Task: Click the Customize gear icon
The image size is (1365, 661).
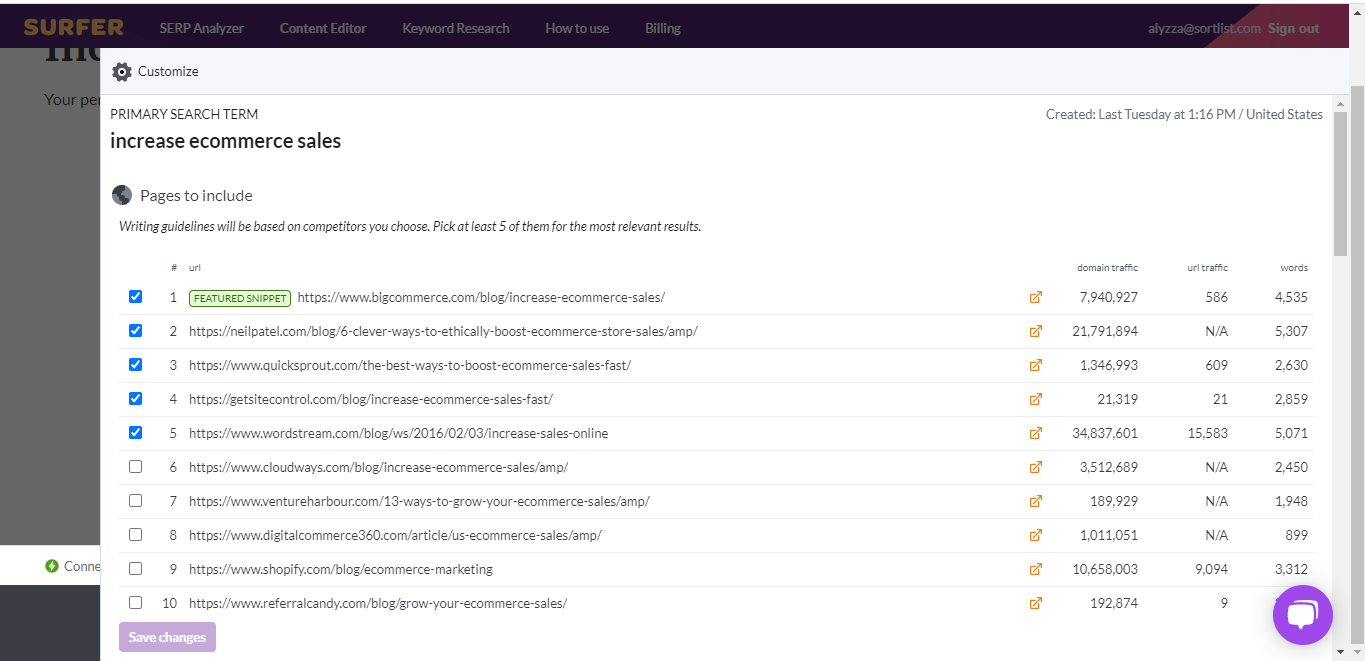Action: coord(122,72)
